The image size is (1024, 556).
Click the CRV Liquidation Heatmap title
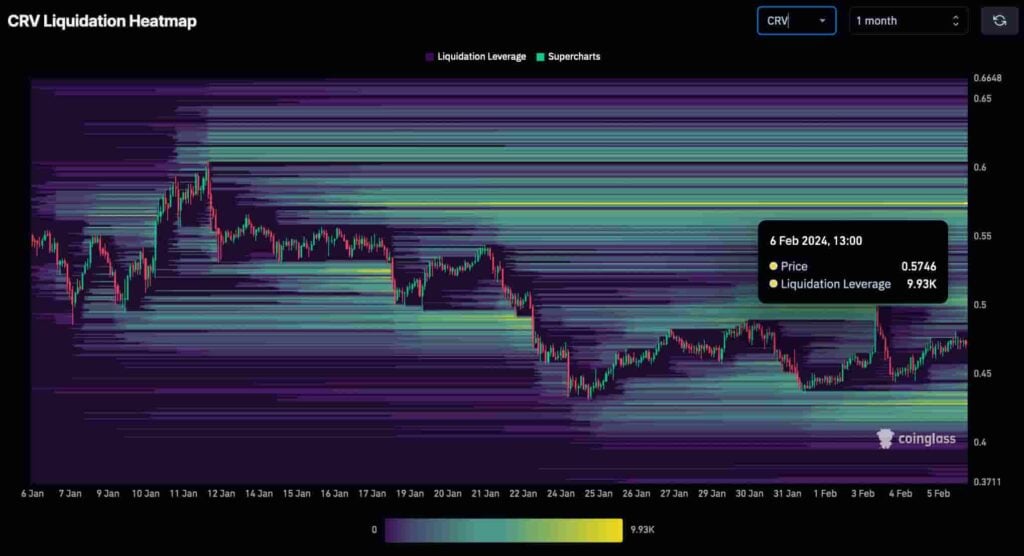click(x=102, y=21)
